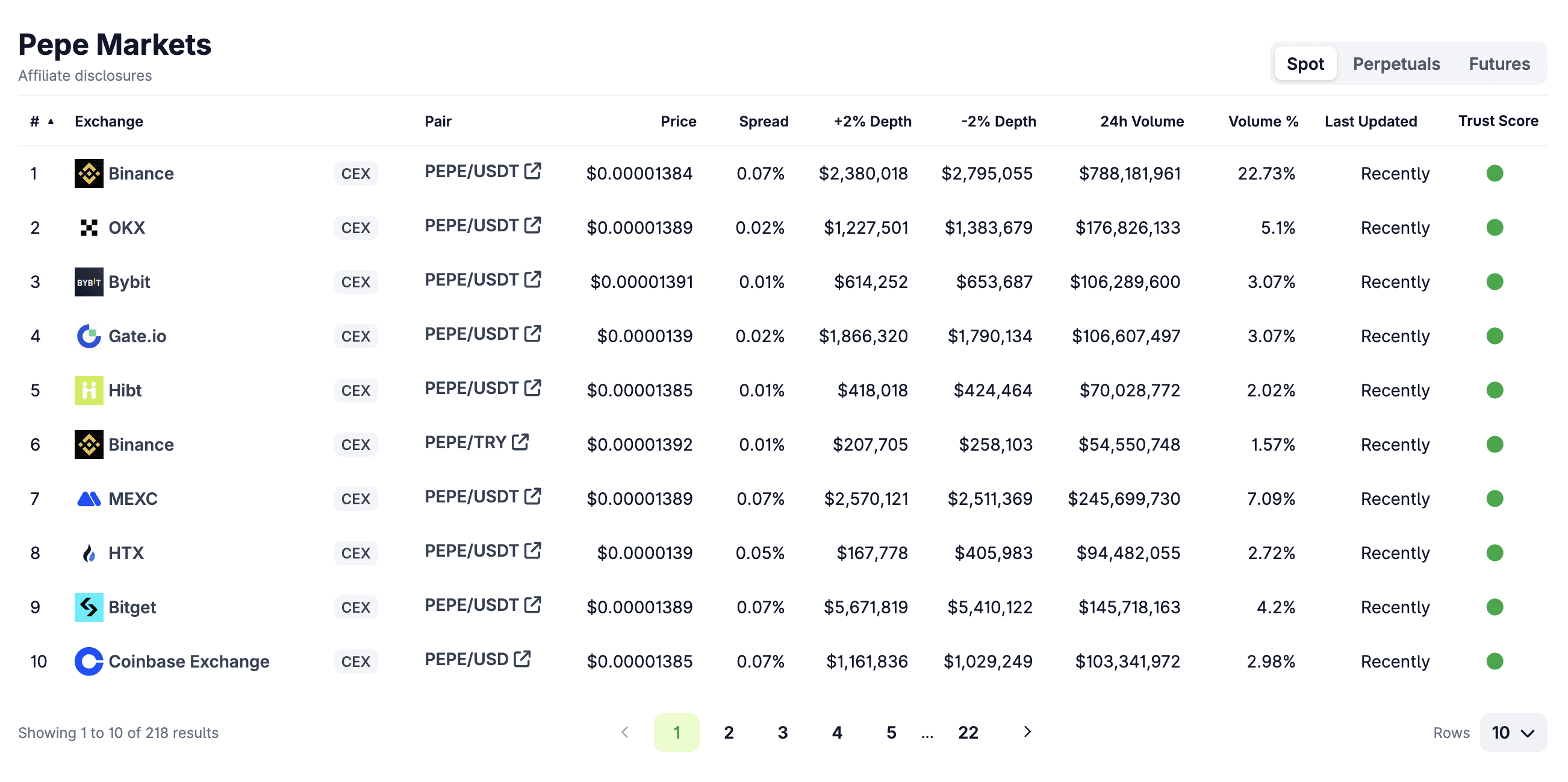The image size is (1568, 782).
Task: Click the Bitget exchange logo
Action: coord(89,607)
